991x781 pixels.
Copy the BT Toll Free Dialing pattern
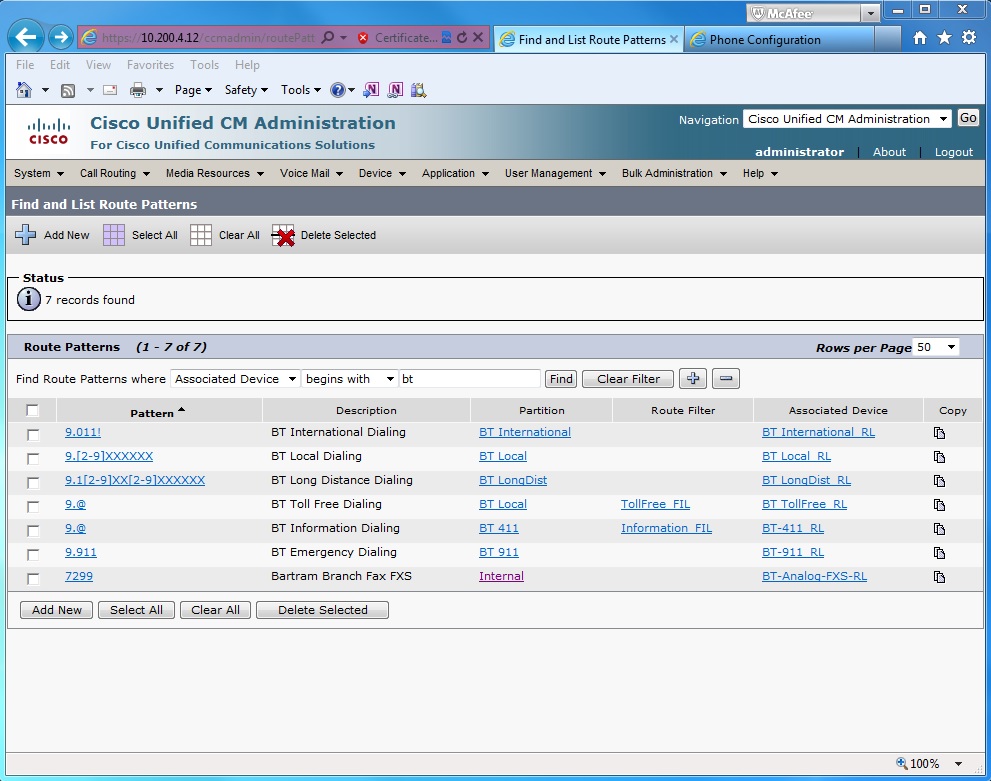(x=940, y=505)
